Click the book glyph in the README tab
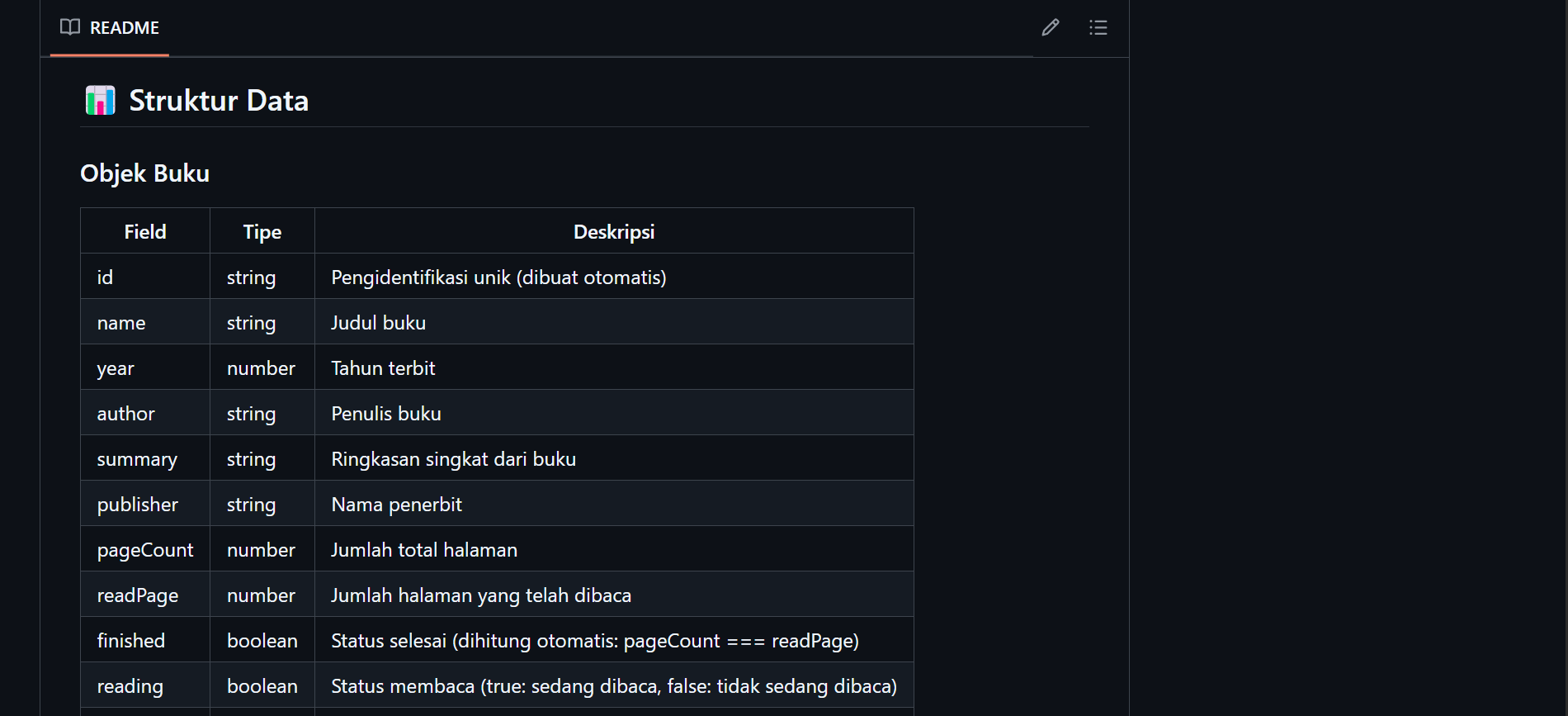The width and height of the screenshot is (1568, 716). click(x=68, y=27)
